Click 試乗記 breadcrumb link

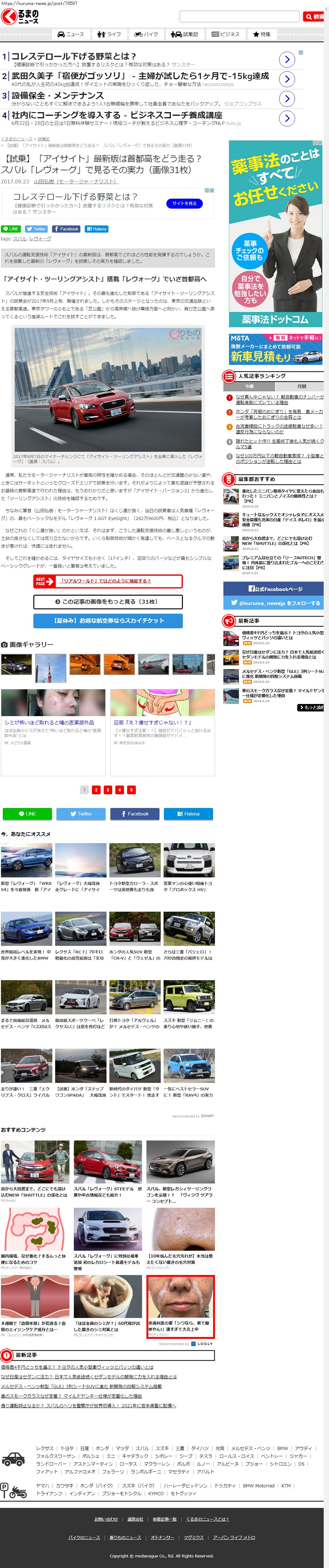tap(44, 139)
